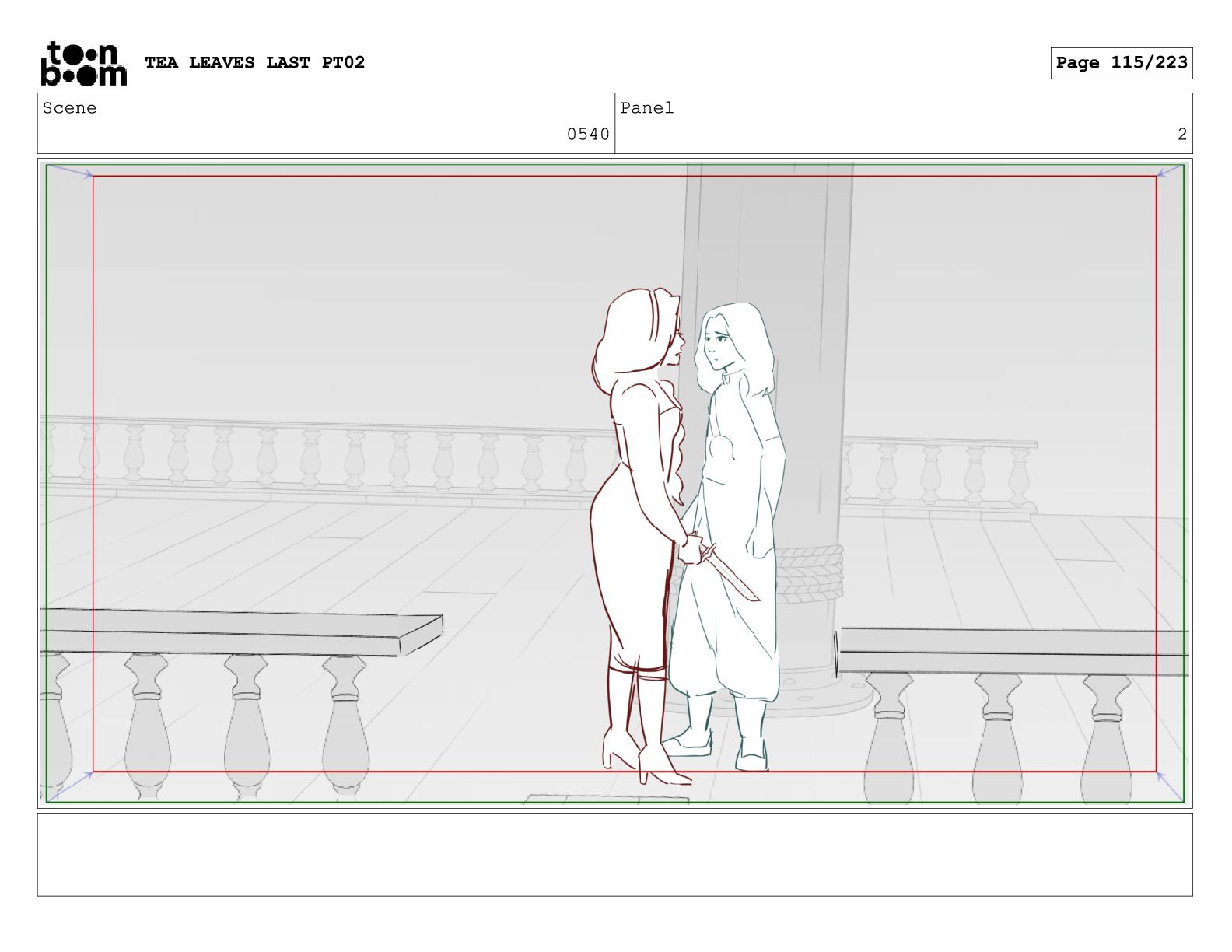Viewport: 1232px width, 952px height.
Task: Select panel number '2'
Action: tap(1182, 135)
